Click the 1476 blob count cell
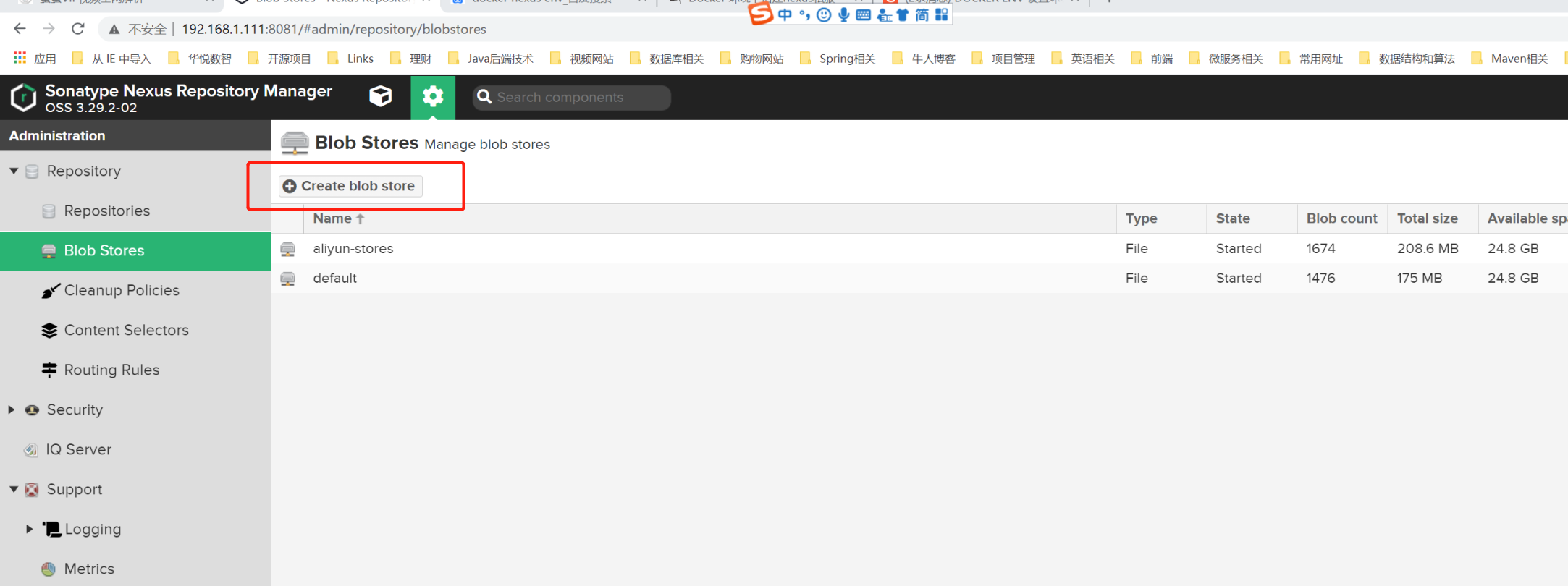The height and width of the screenshot is (586, 1568). click(x=1321, y=279)
